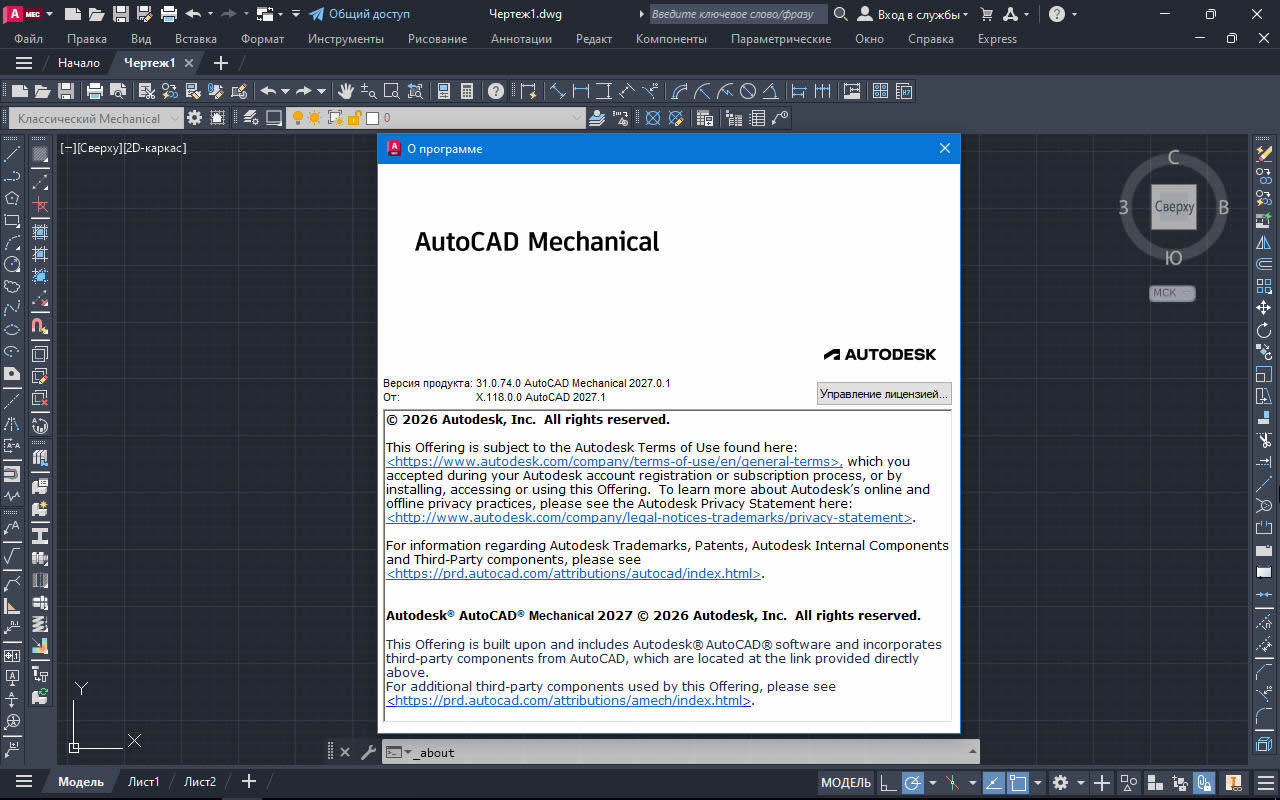
Task: Expand the undo history dropdown arrow in standard toolbar
Action: click(285, 91)
